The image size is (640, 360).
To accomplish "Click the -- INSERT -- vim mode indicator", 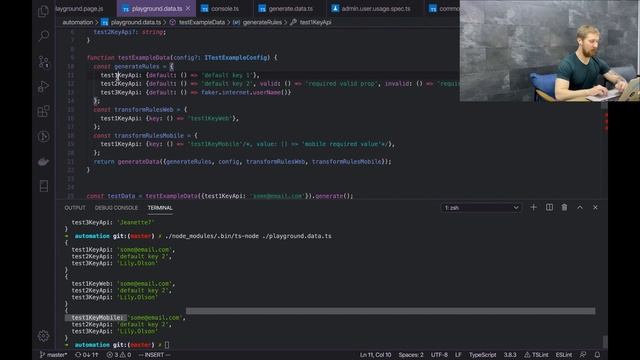I will click(155, 355).
